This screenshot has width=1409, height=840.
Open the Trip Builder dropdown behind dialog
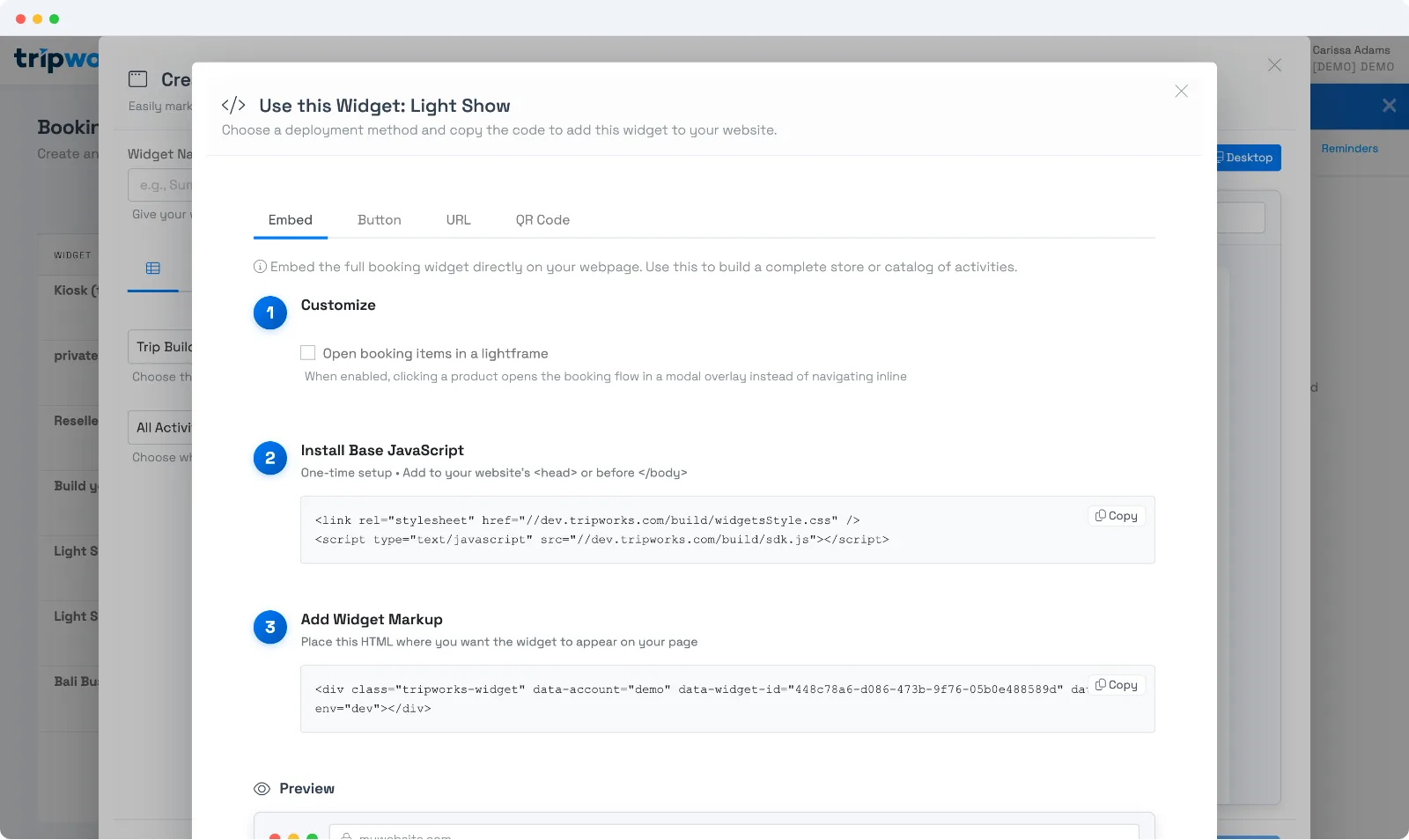[x=160, y=347]
